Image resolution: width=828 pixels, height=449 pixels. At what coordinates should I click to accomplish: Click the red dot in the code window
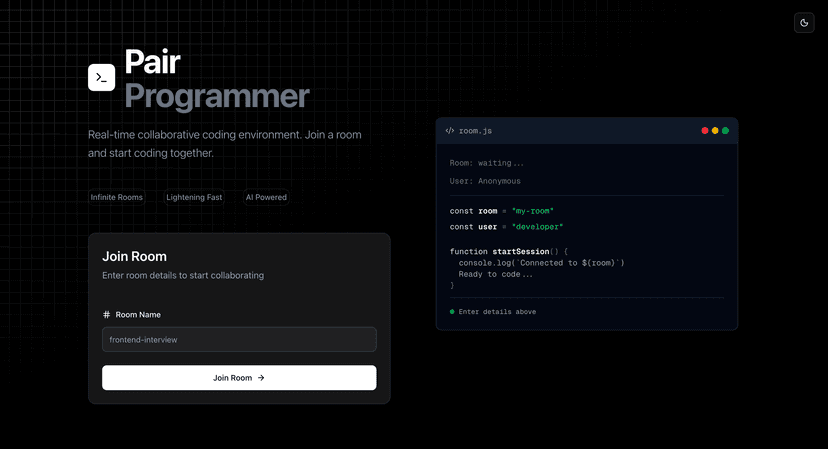click(x=705, y=131)
